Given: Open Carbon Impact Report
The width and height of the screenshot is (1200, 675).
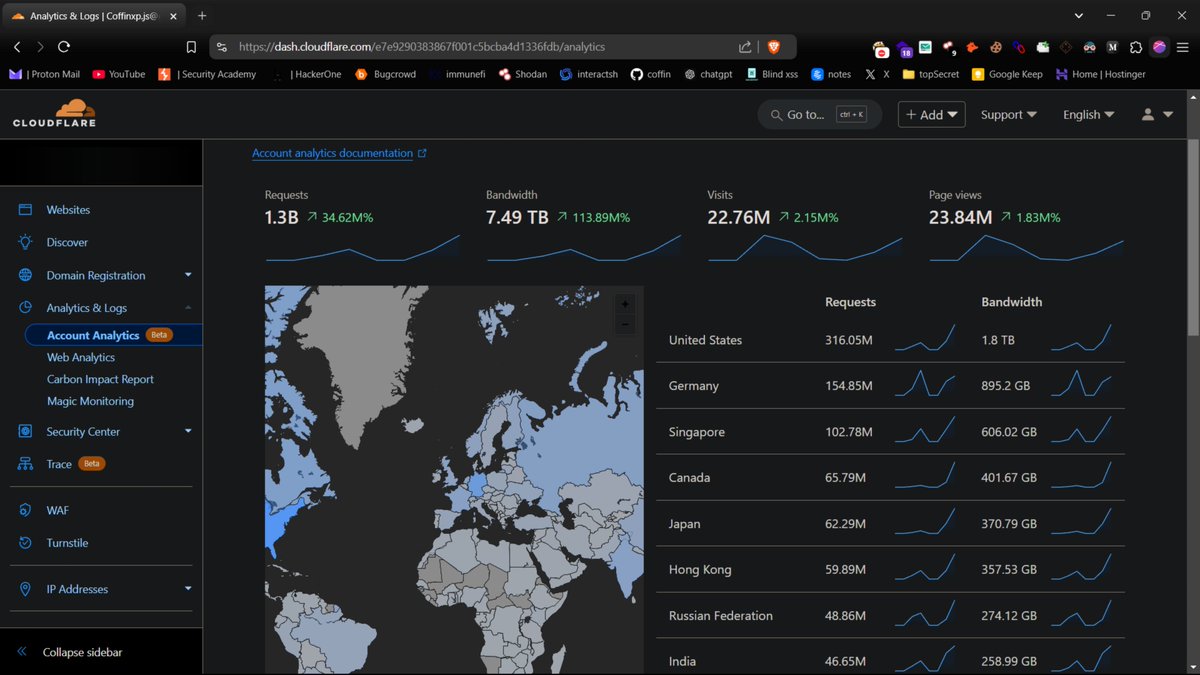Looking at the screenshot, I should [100, 379].
